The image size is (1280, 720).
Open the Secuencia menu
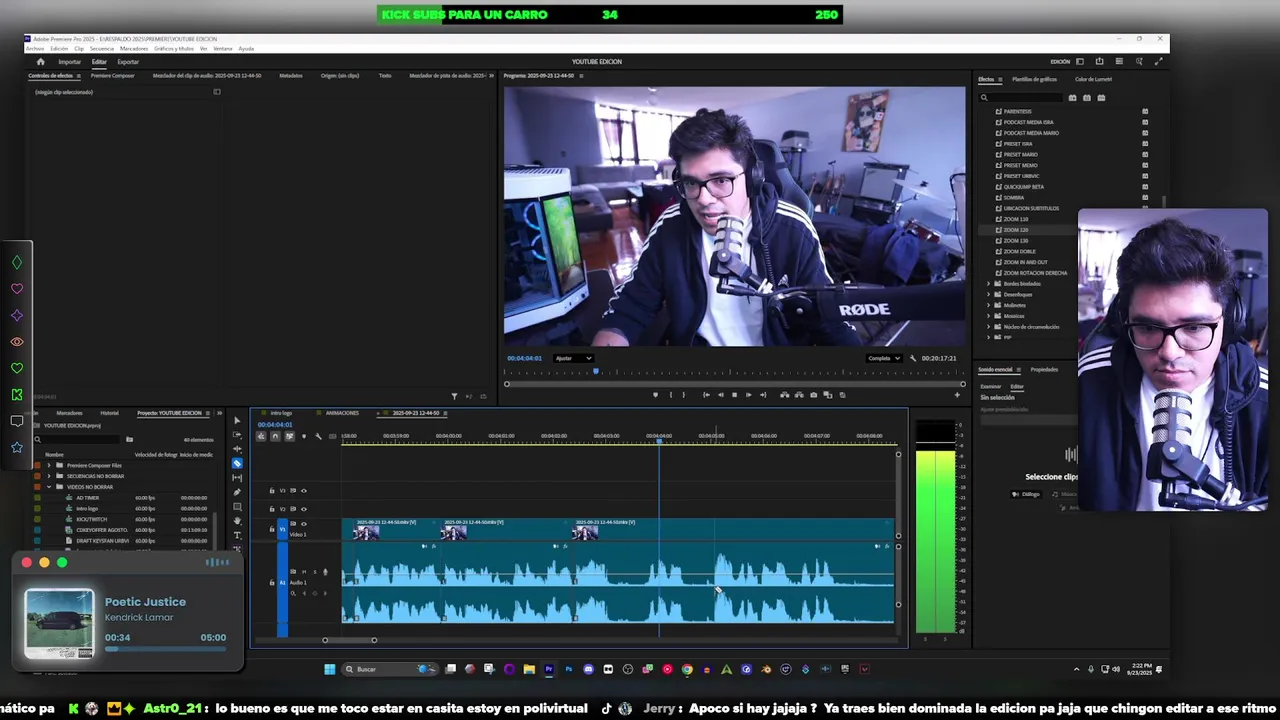pyautogui.click(x=102, y=48)
